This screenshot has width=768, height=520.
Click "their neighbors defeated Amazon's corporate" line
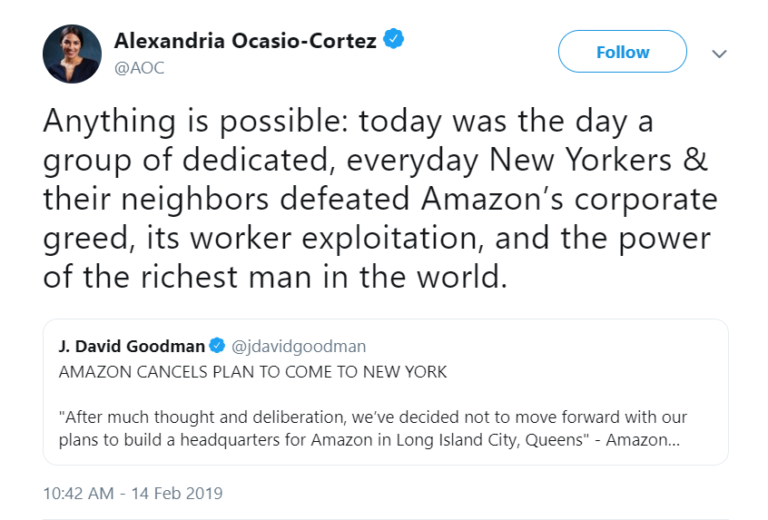380,198
